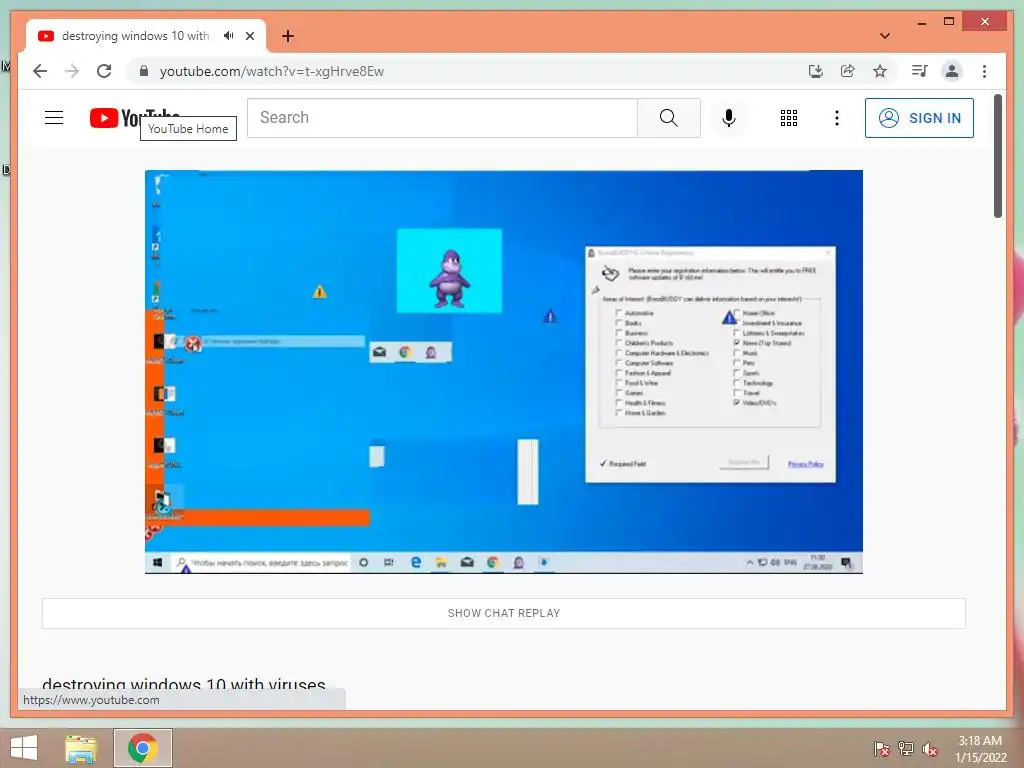
Task: Open Action Center flag tray icon
Action: pyautogui.click(x=882, y=748)
